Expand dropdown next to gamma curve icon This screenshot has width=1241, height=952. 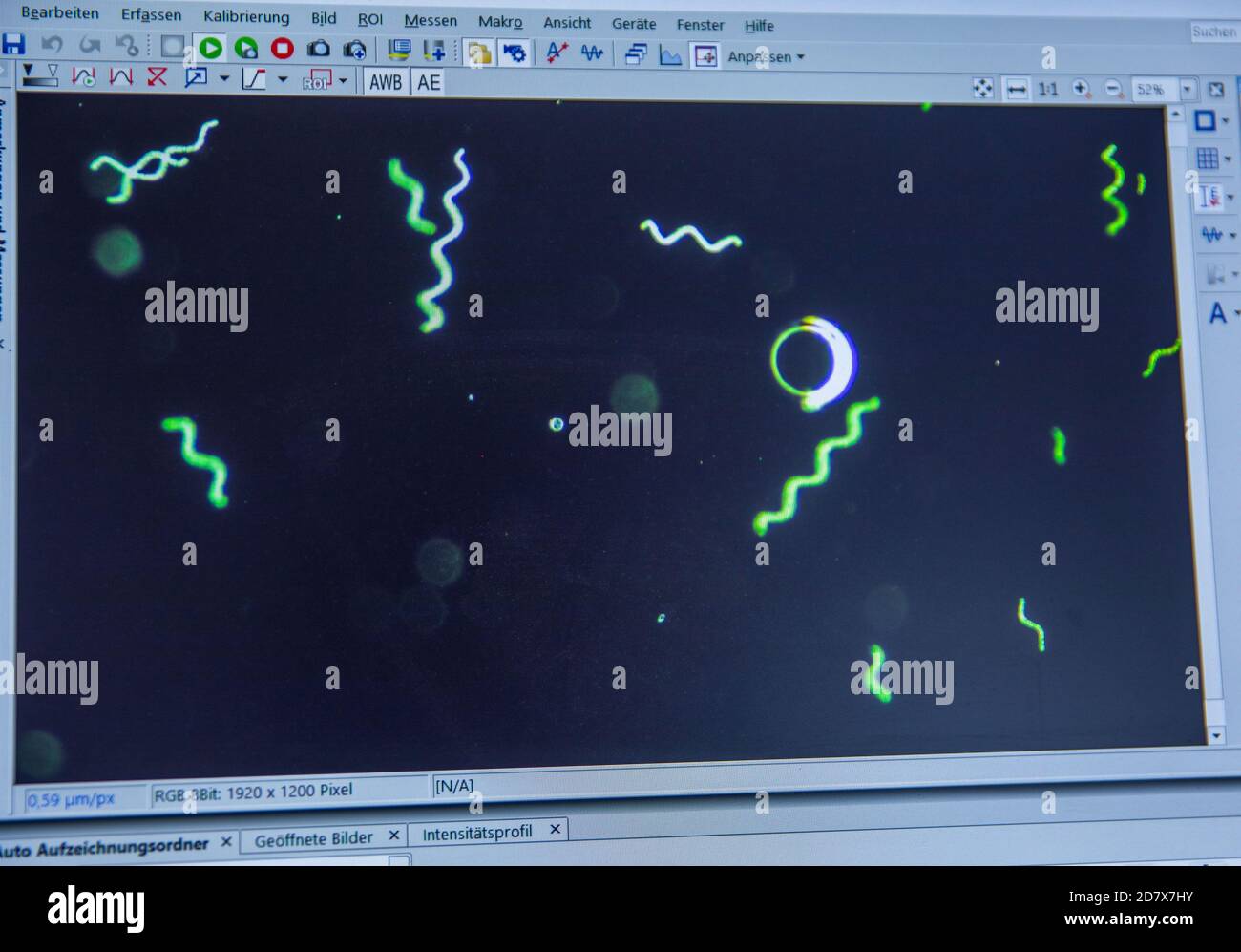pyautogui.click(x=283, y=80)
